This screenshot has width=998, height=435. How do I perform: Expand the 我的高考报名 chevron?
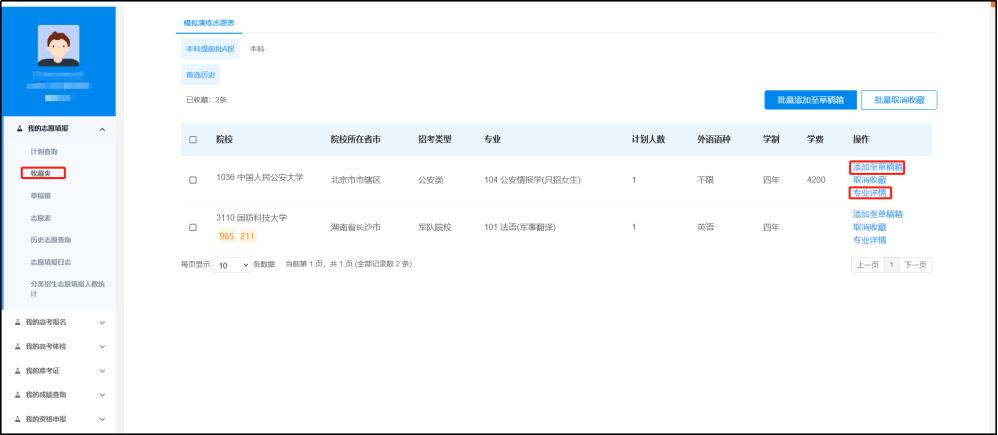pyautogui.click(x=101, y=322)
